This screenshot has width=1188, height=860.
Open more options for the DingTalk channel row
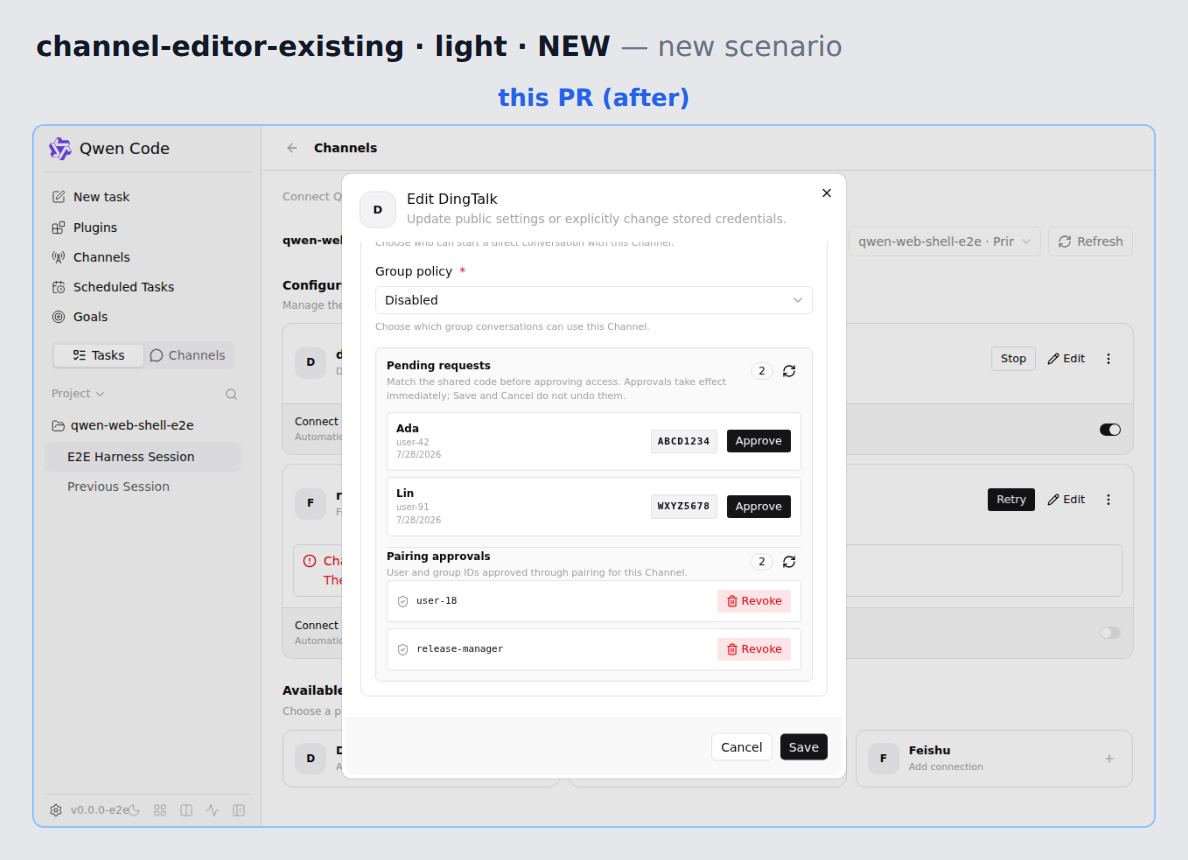point(1108,359)
